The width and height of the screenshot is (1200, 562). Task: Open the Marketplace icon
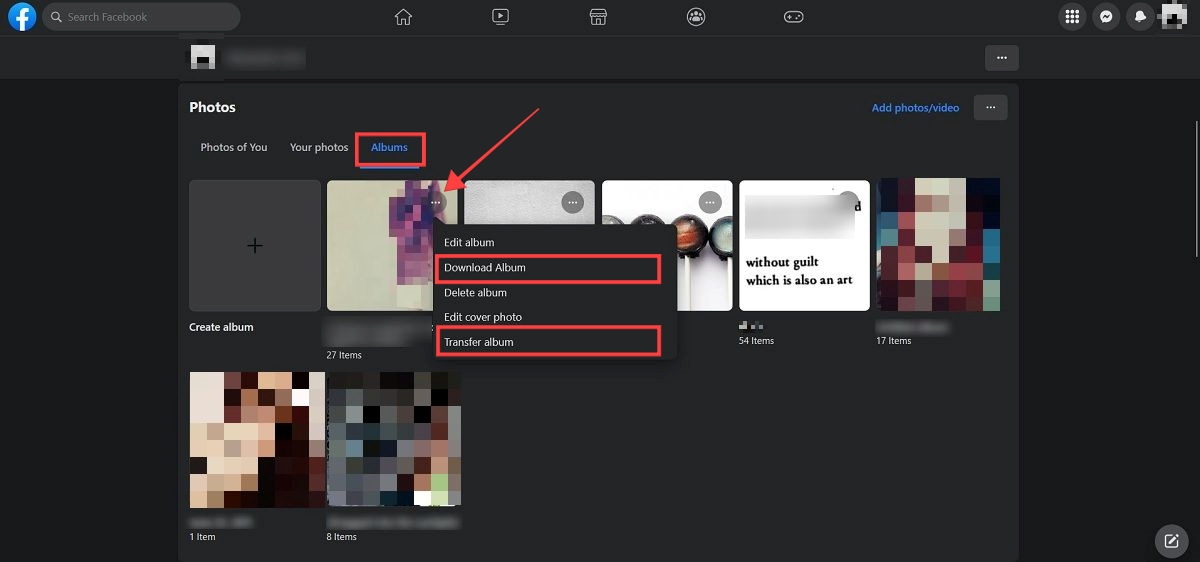[x=598, y=17]
